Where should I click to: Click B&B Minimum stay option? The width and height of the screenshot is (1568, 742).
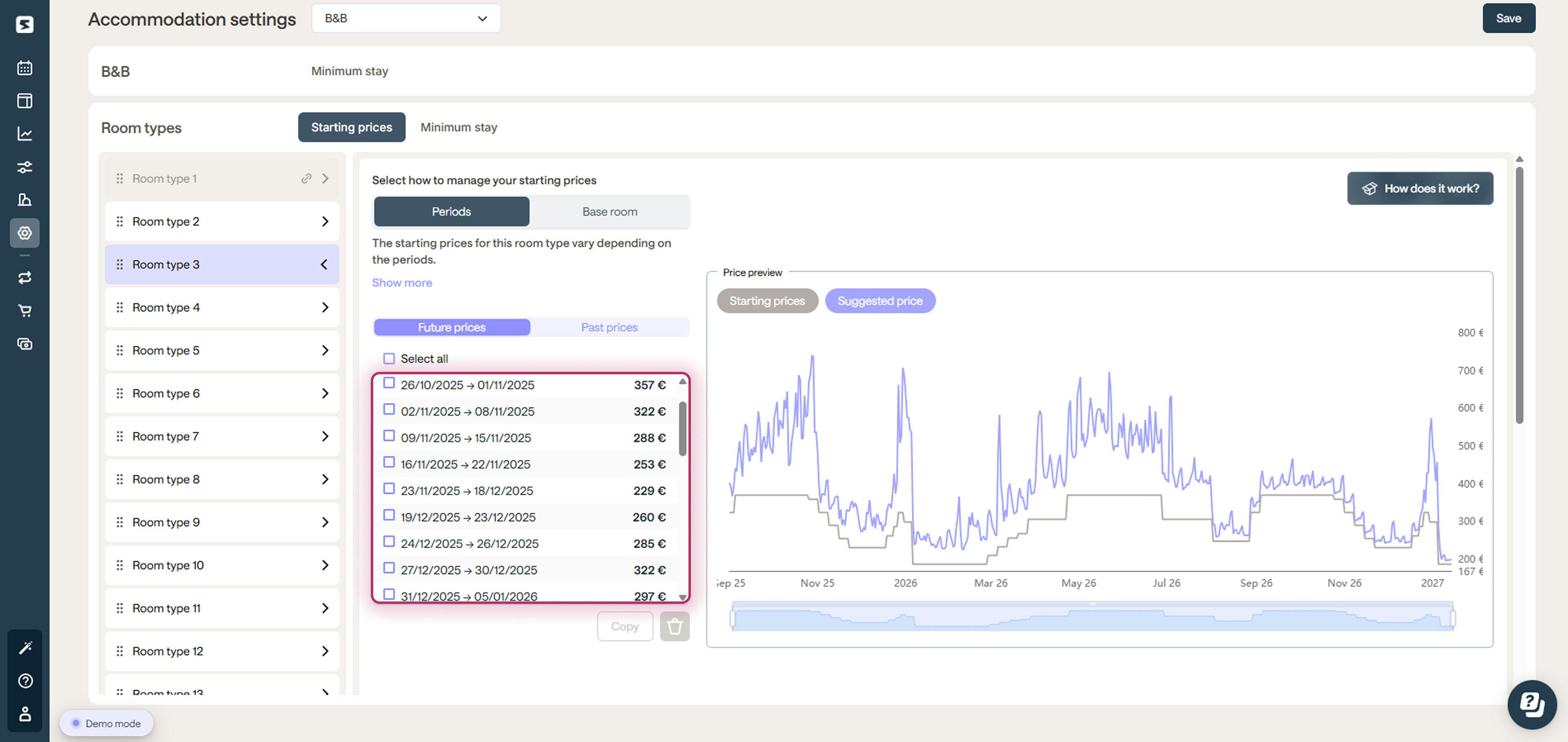point(350,71)
